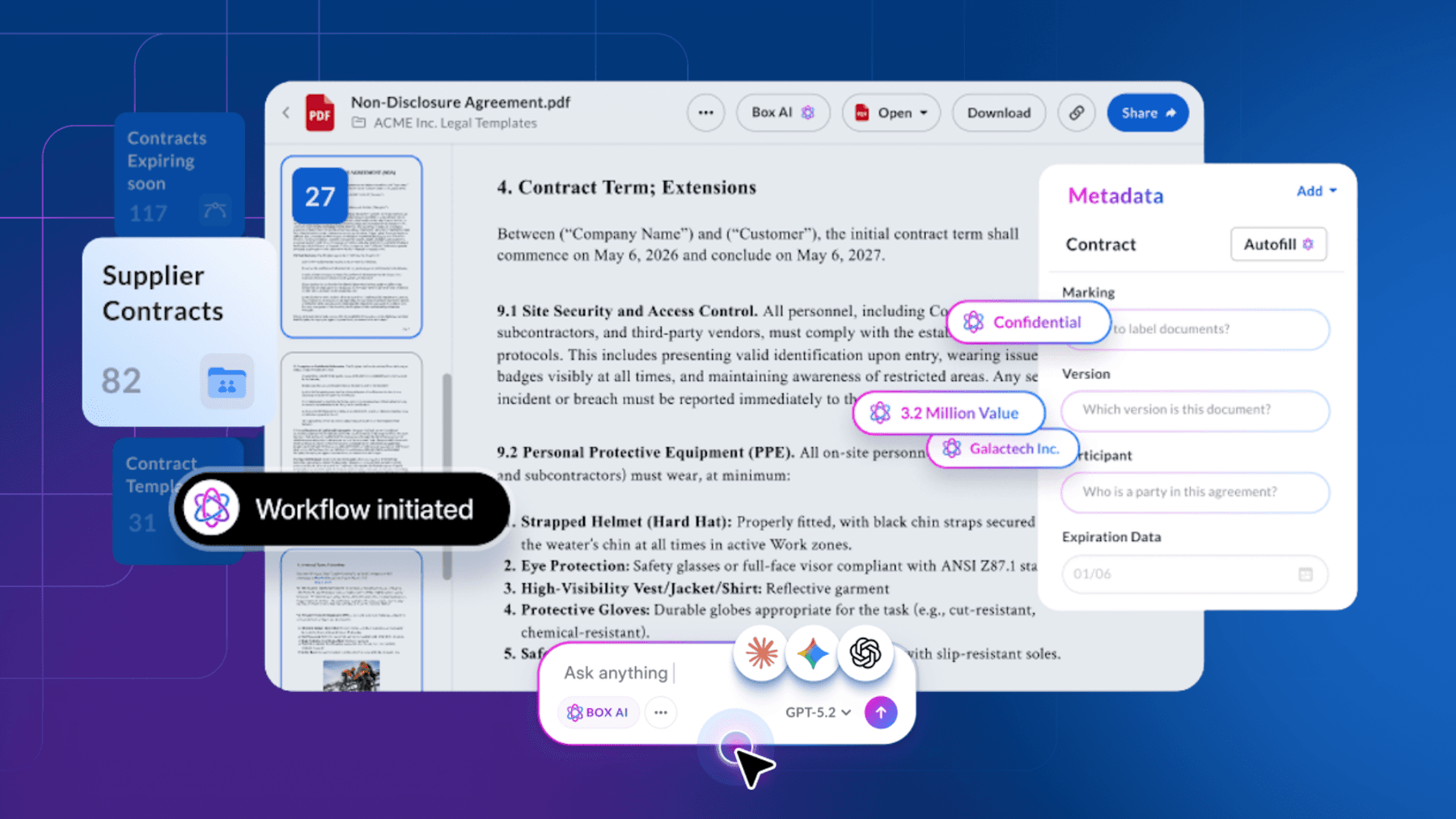Open the Supplier Contracts card
The height and width of the screenshot is (819, 1456).
coord(179,331)
